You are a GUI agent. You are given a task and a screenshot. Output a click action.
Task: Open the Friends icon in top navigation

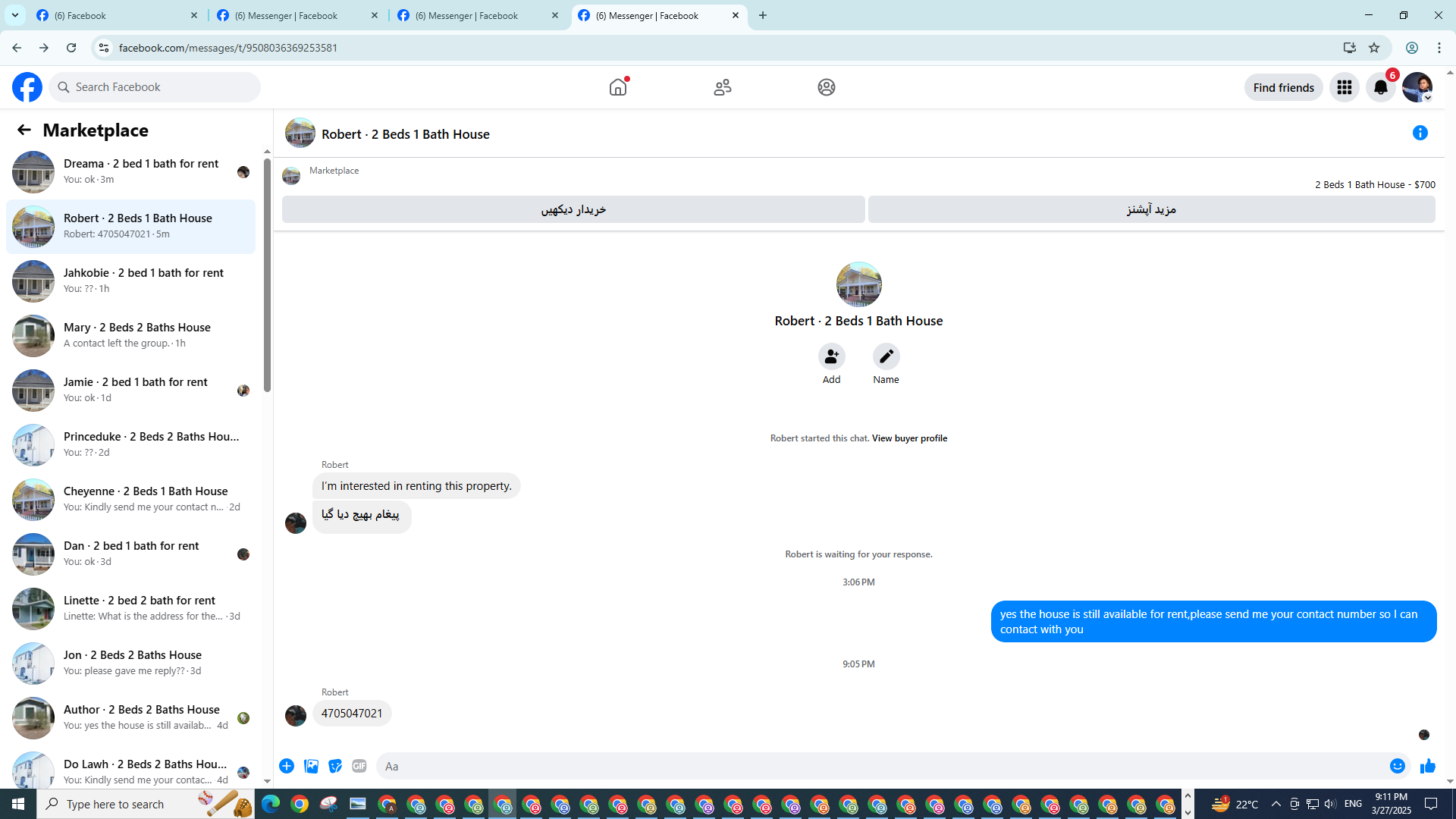click(x=723, y=87)
